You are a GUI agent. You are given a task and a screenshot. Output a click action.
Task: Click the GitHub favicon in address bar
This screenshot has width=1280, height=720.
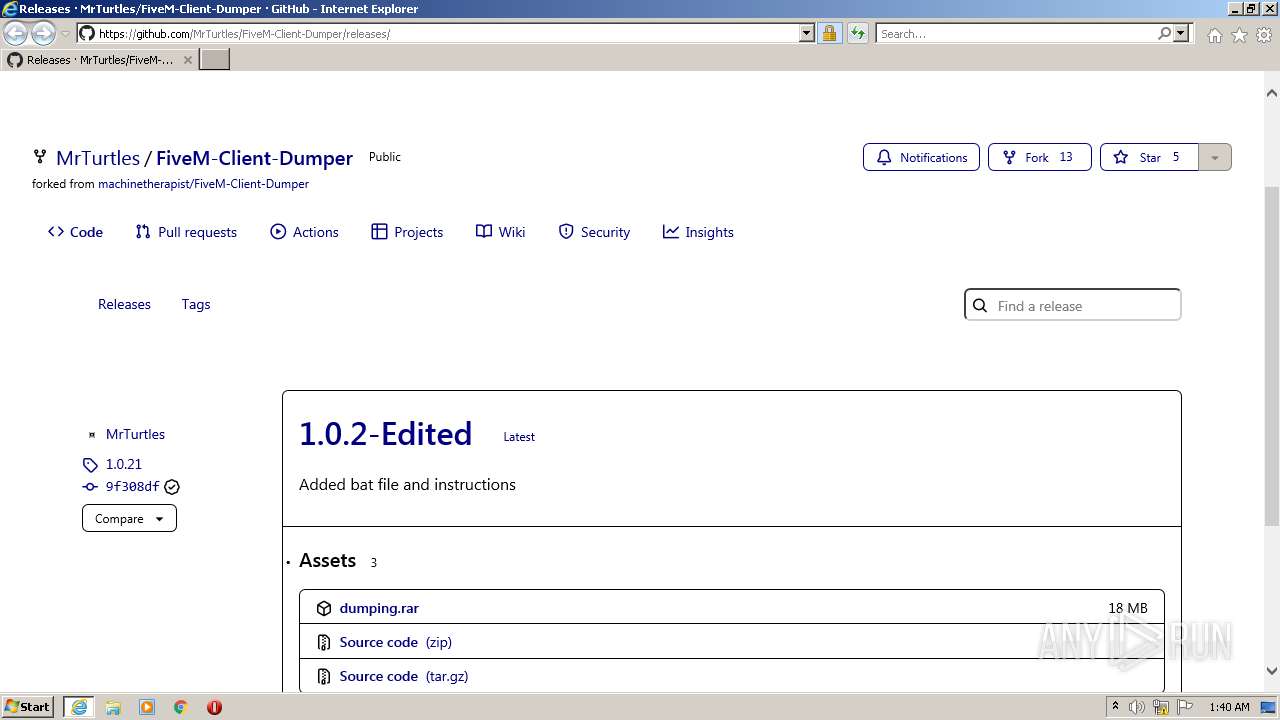click(87, 33)
